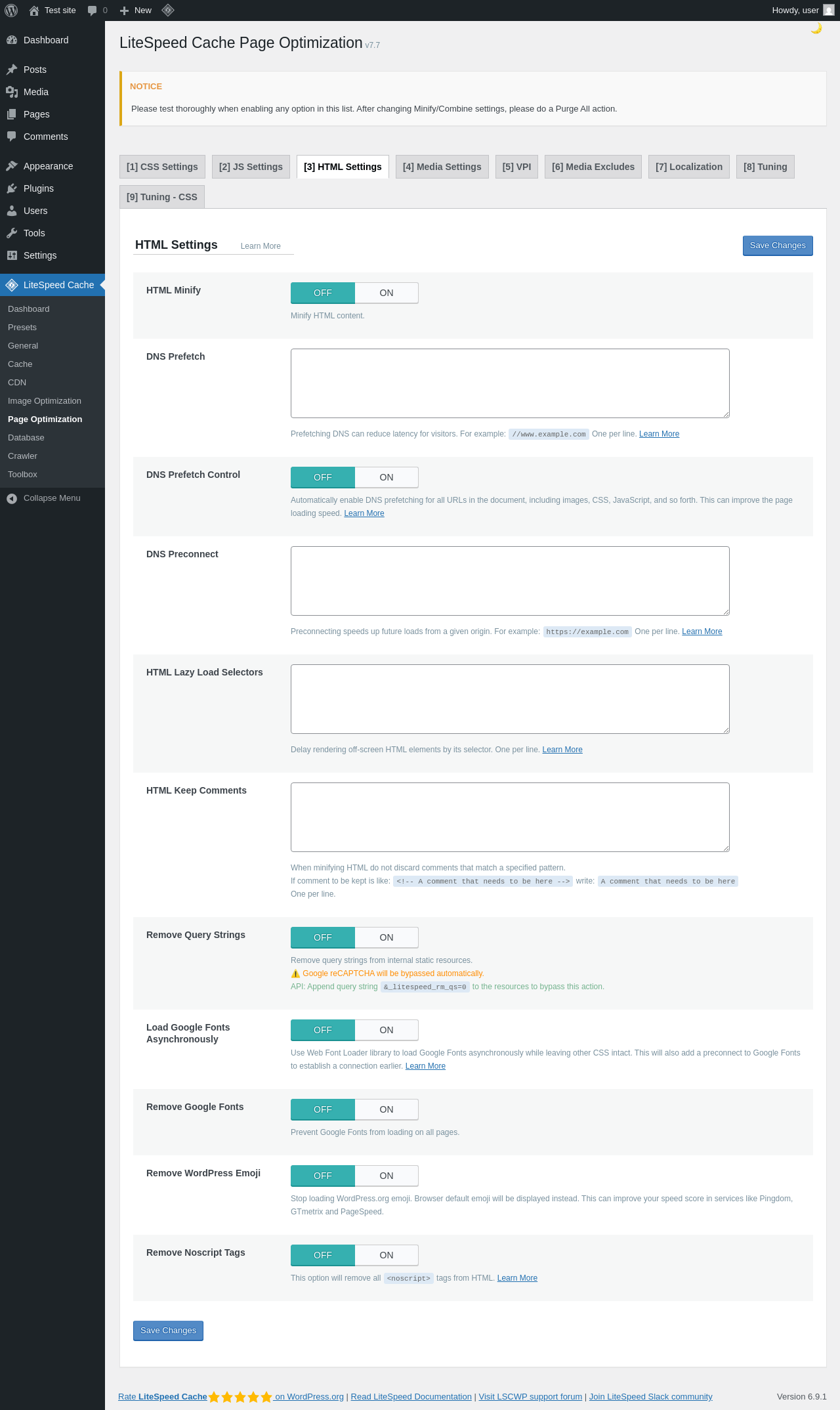Click the Collapse Menu arrow icon
The height and width of the screenshot is (1410, 840).
pyautogui.click(x=12, y=498)
